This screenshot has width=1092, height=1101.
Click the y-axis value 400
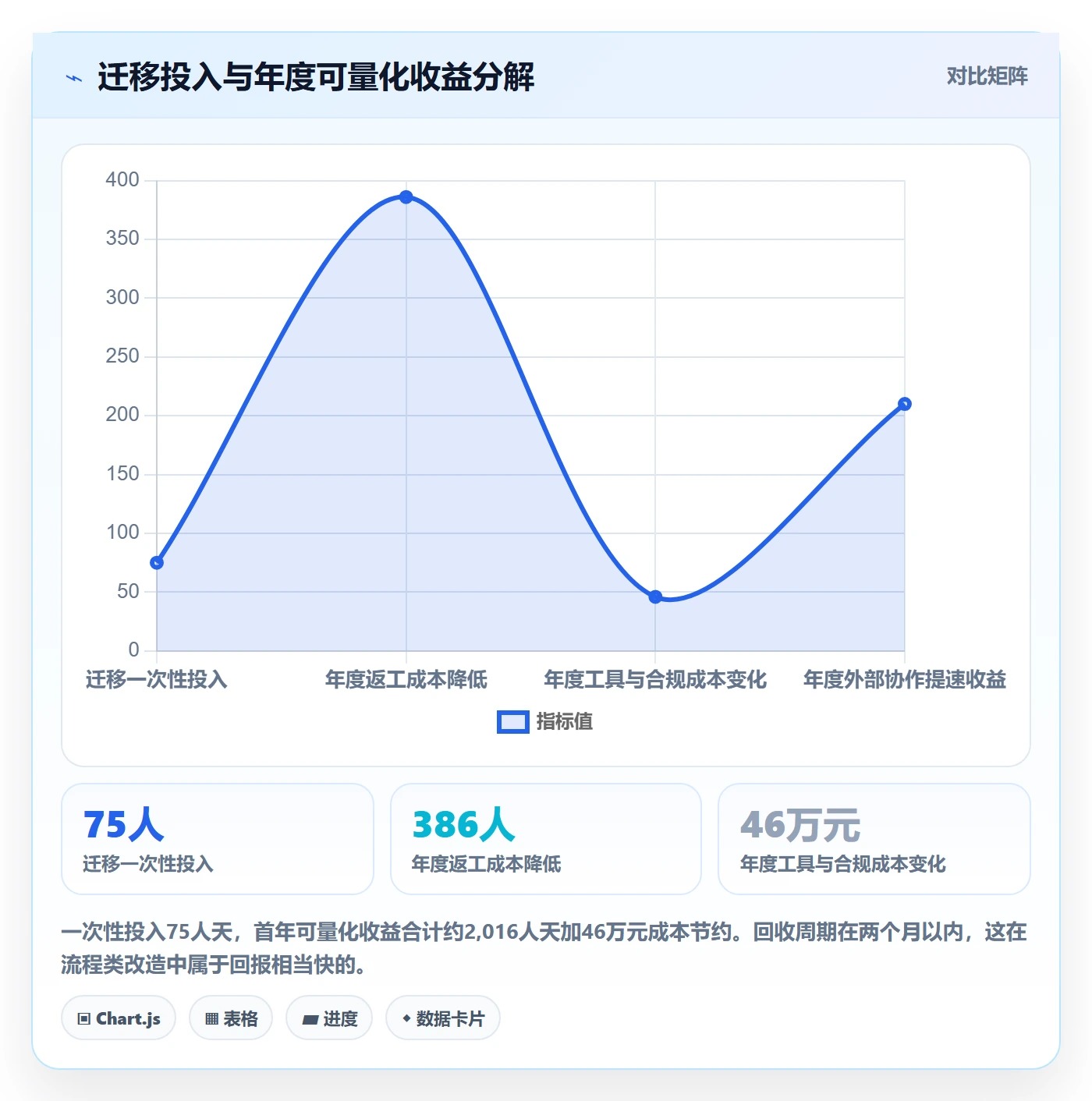(x=122, y=180)
